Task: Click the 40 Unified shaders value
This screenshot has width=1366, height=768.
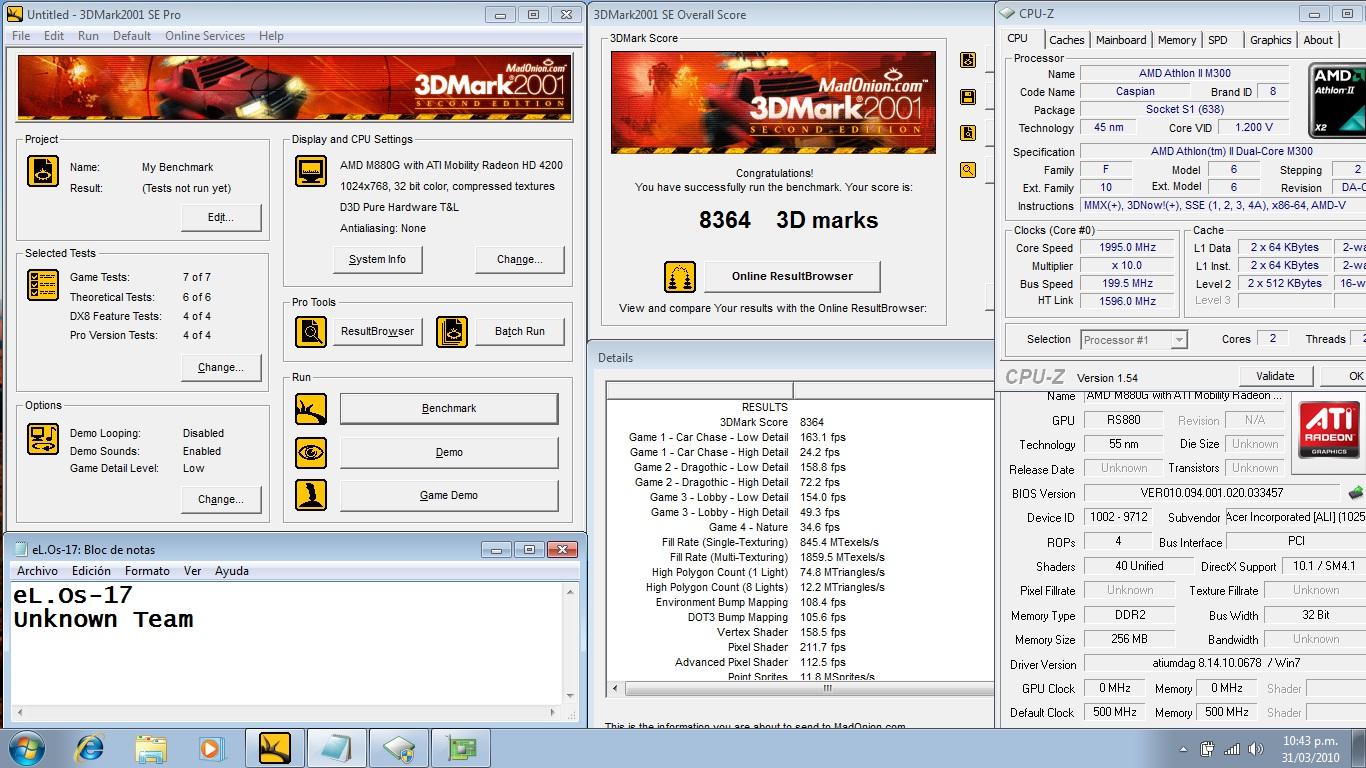Action: [x=1139, y=566]
